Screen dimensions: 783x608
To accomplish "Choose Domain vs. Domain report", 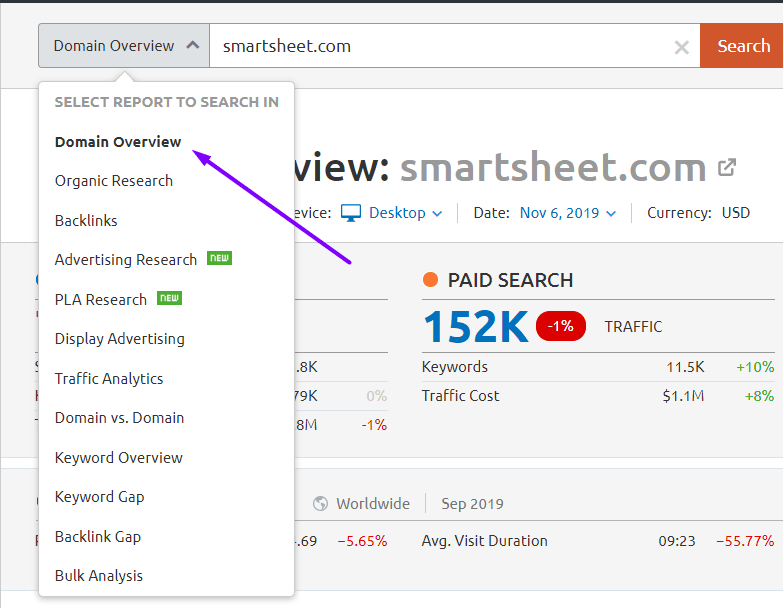I will tap(119, 418).
